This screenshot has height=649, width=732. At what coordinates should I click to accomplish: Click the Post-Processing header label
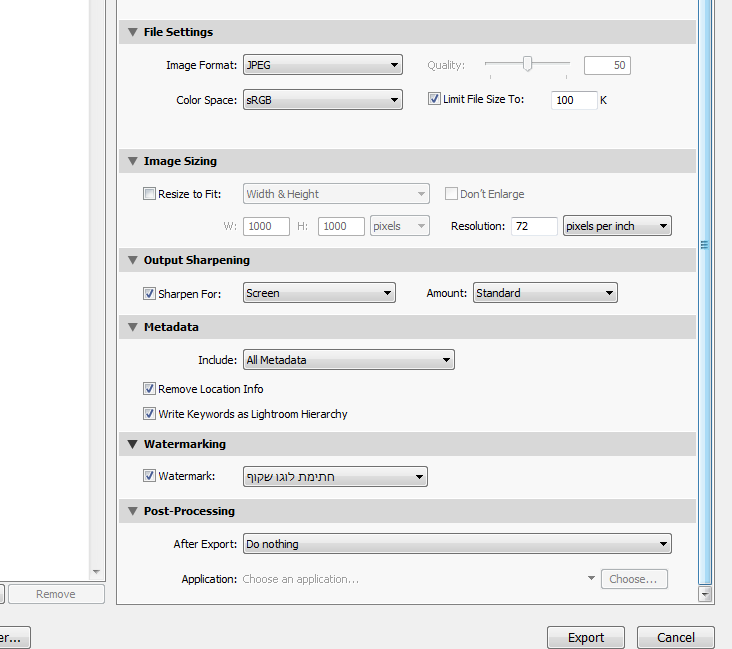pos(189,511)
